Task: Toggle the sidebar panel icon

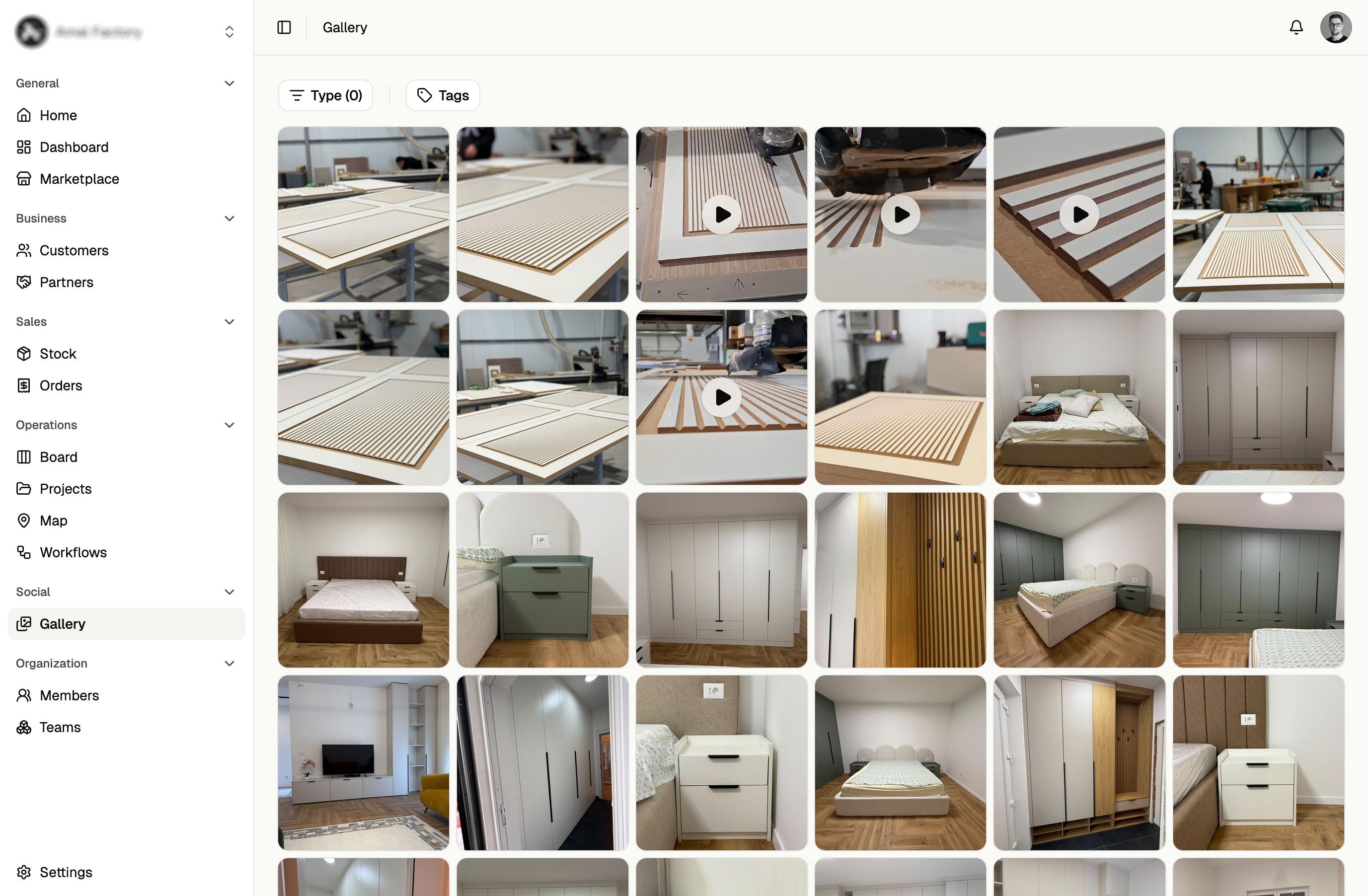Action: pos(284,28)
